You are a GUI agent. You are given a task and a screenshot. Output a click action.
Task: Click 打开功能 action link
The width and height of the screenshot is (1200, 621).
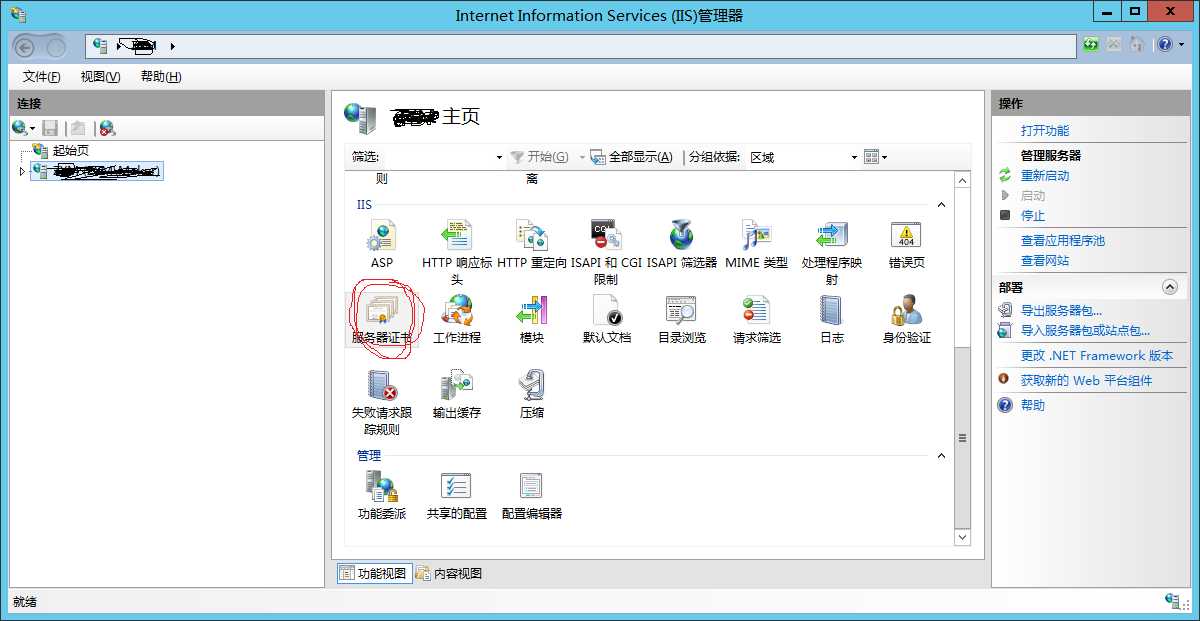pos(1045,131)
